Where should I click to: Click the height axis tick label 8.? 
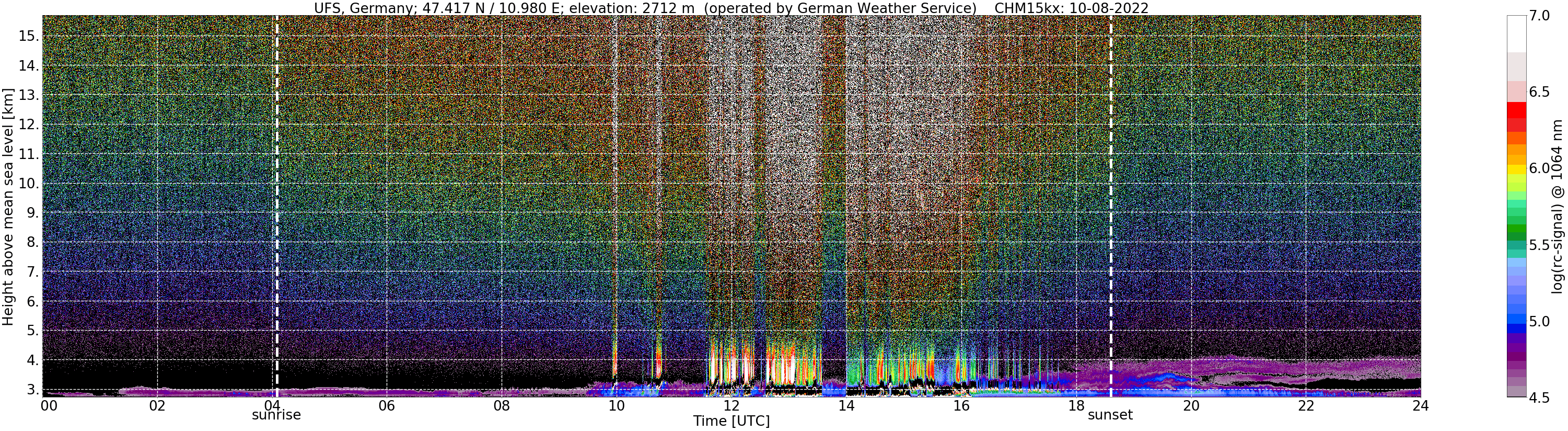[32, 243]
